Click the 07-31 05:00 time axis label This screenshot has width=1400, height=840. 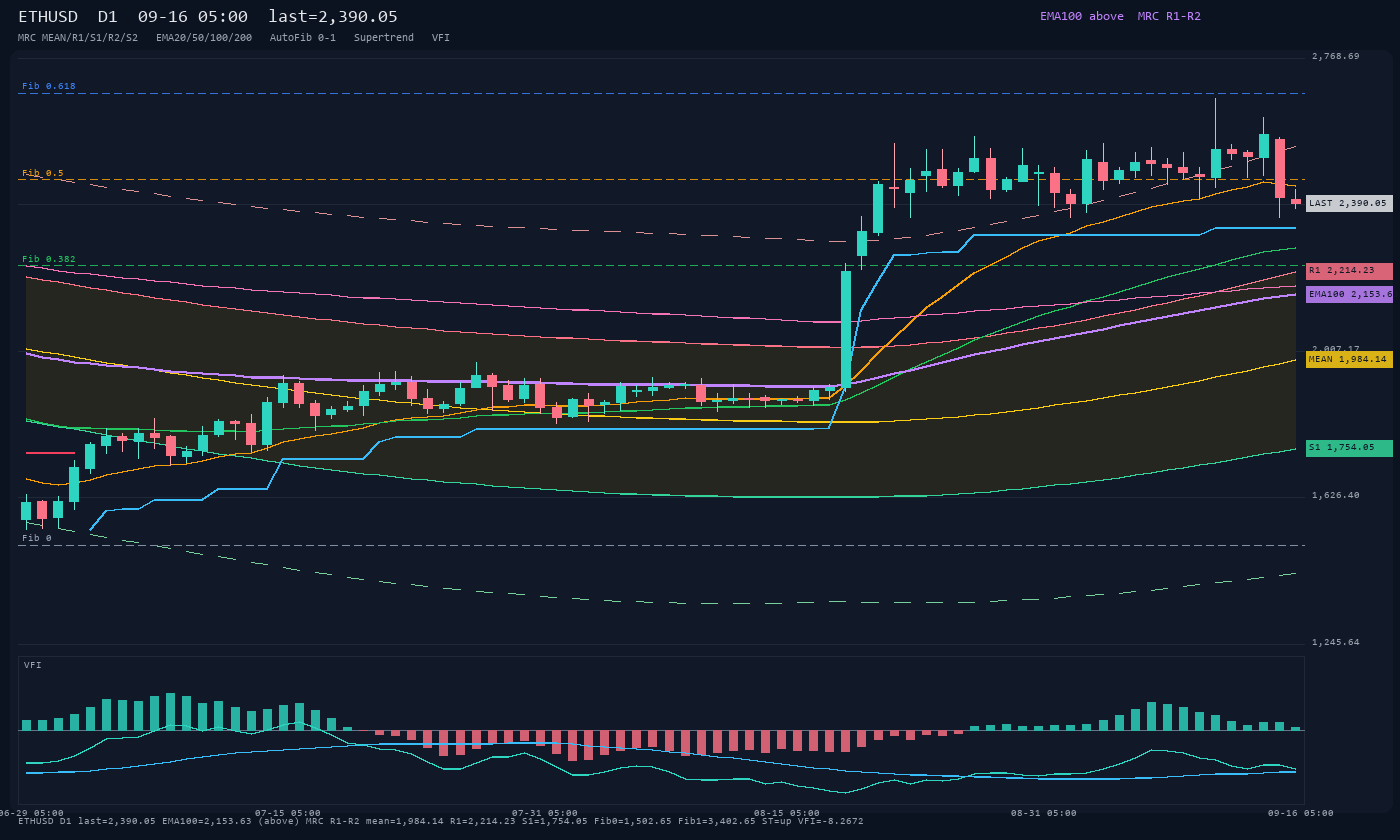[x=545, y=813]
